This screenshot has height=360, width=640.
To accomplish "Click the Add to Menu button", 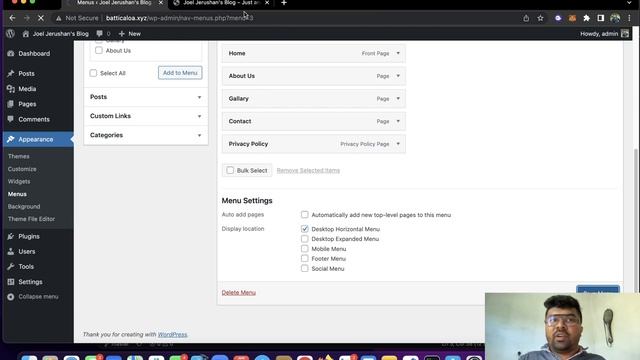I will [180, 73].
